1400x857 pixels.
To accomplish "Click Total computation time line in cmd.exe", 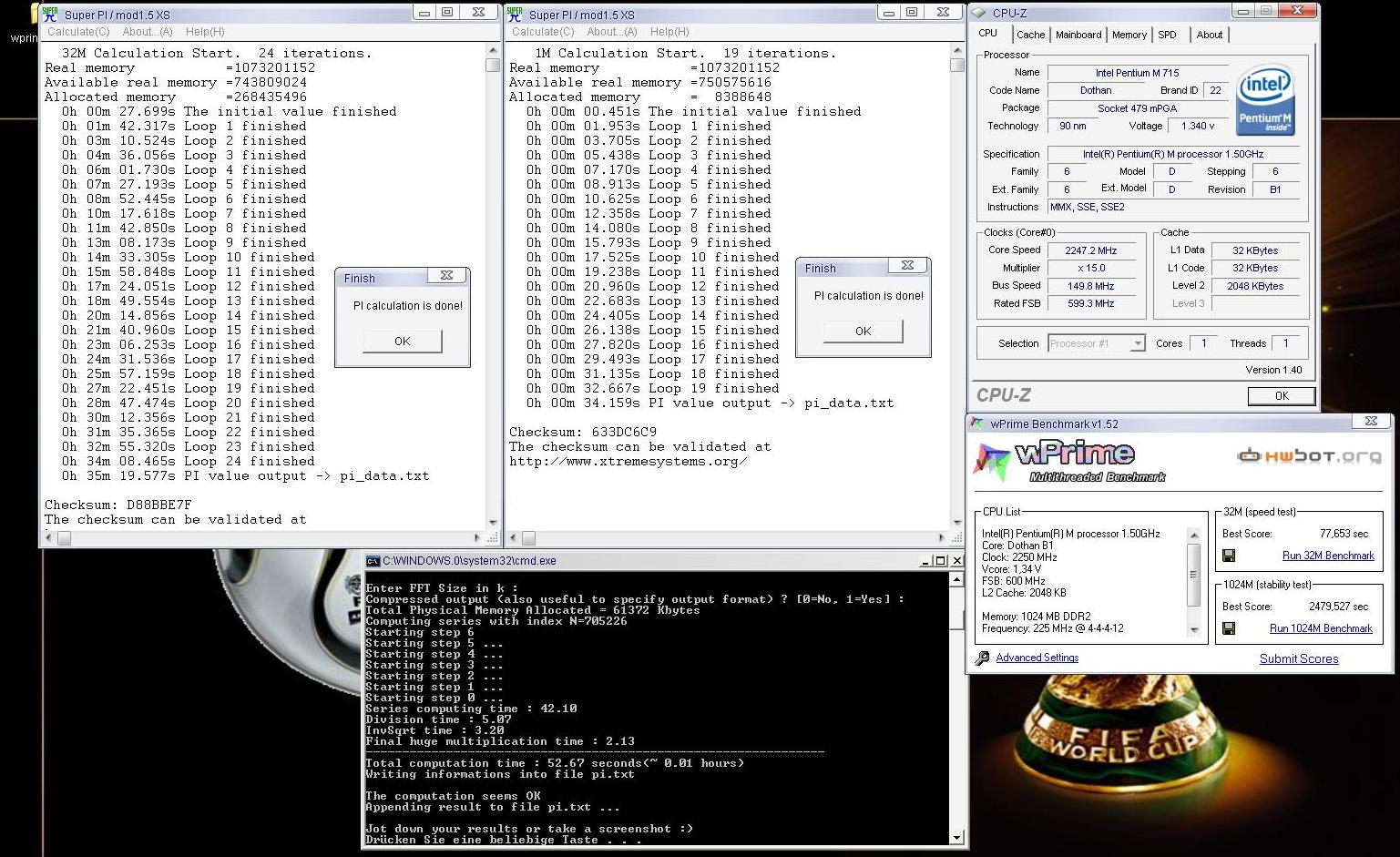I will 556,763.
